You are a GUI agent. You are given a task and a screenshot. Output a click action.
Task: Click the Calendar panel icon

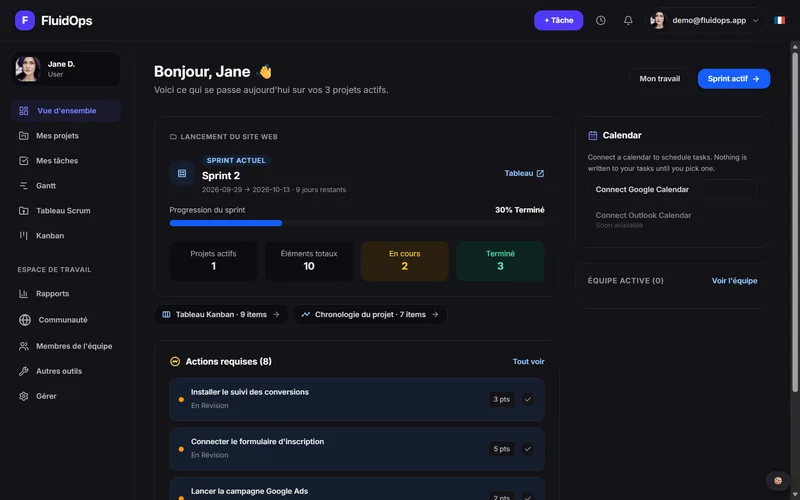point(592,135)
